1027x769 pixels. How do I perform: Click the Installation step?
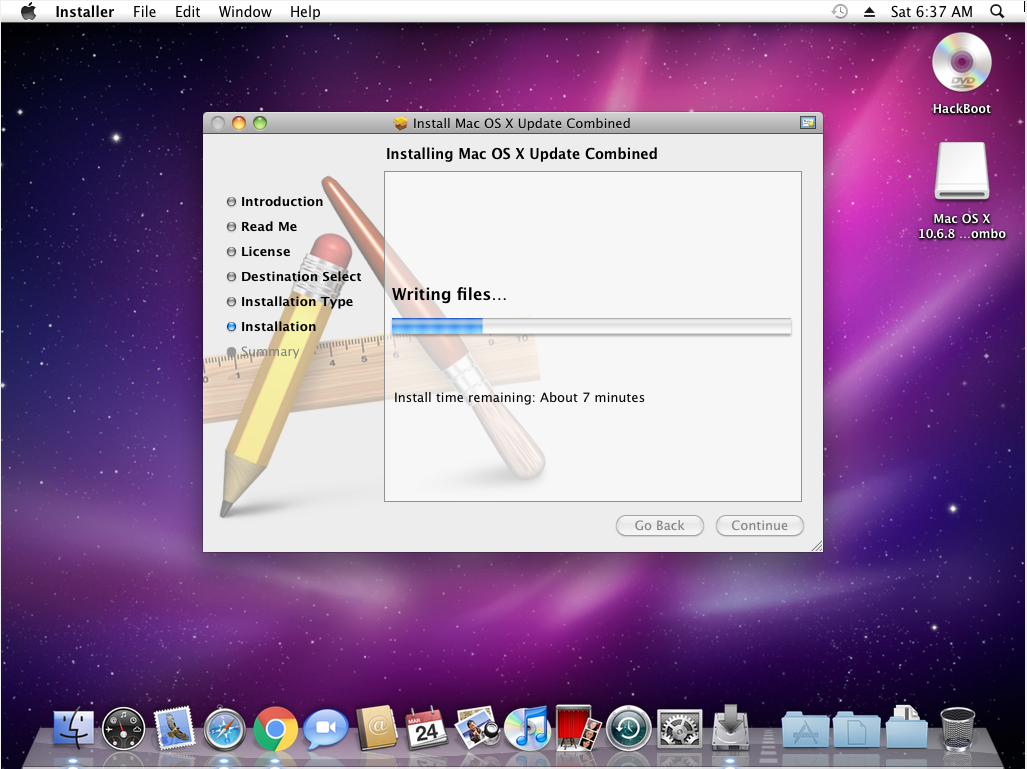(x=272, y=326)
